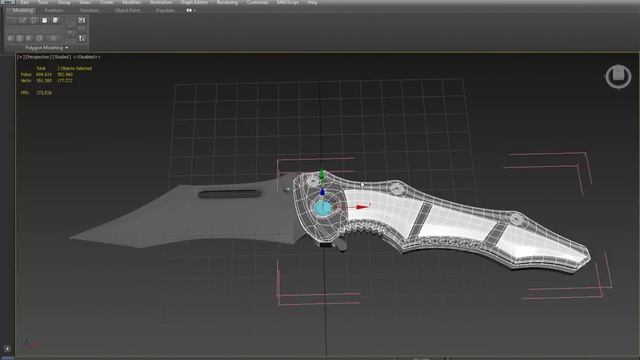Click the "Polys:" statistics row
Screen dimensions: 640x360
(47, 75)
